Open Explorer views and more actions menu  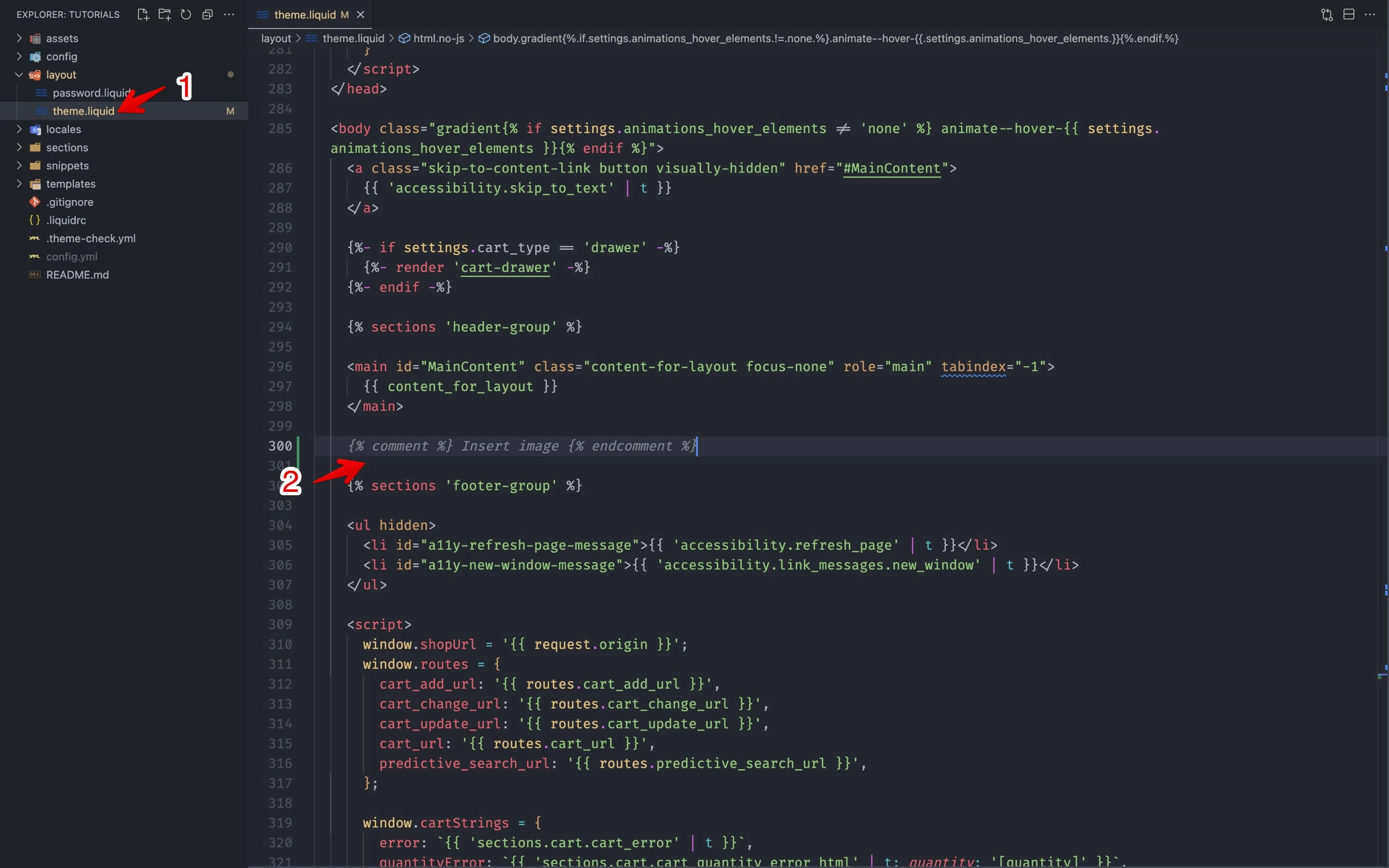[x=229, y=14]
